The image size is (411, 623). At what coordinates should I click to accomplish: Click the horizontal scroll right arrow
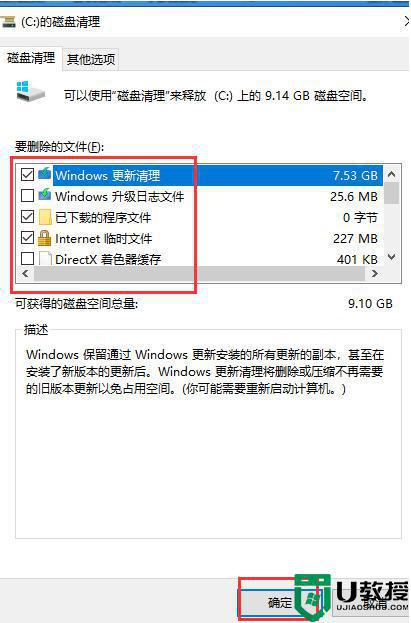pyautogui.click(x=374, y=273)
